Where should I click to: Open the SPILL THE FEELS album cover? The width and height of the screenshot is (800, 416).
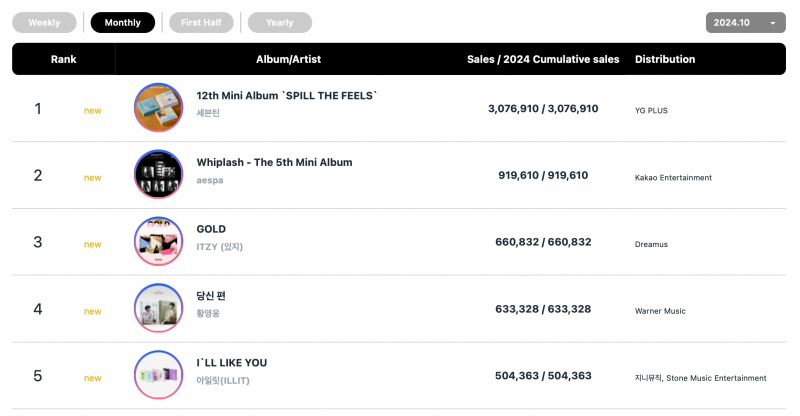[158, 108]
